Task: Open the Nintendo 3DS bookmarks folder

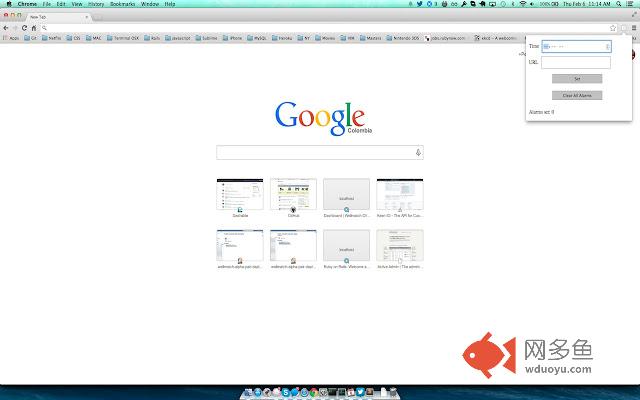Action: tap(403, 38)
